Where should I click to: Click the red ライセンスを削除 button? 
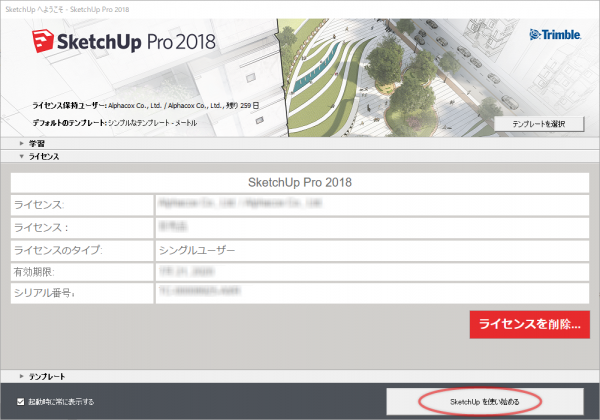pos(530,324)
